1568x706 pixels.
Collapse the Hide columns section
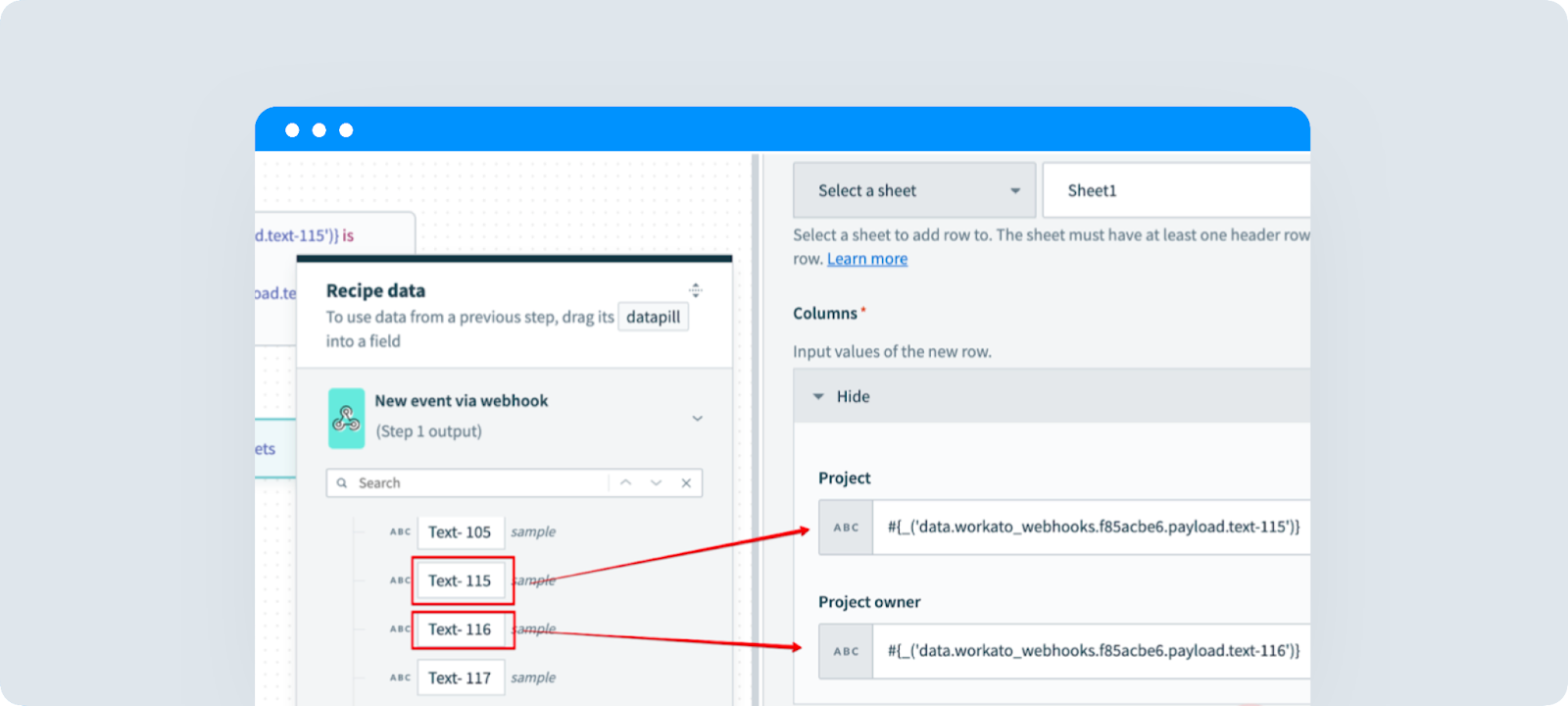842,396
